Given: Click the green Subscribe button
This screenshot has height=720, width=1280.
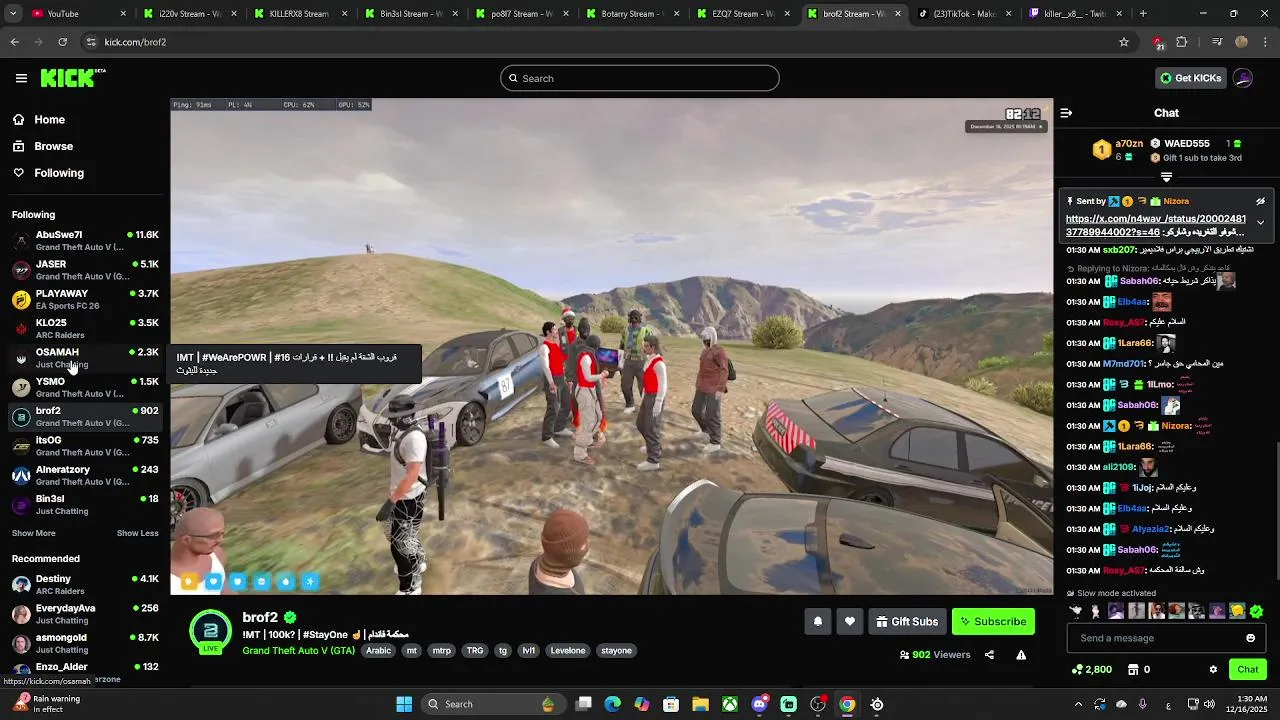Looking at the screenshot, I should pos(993,622).
